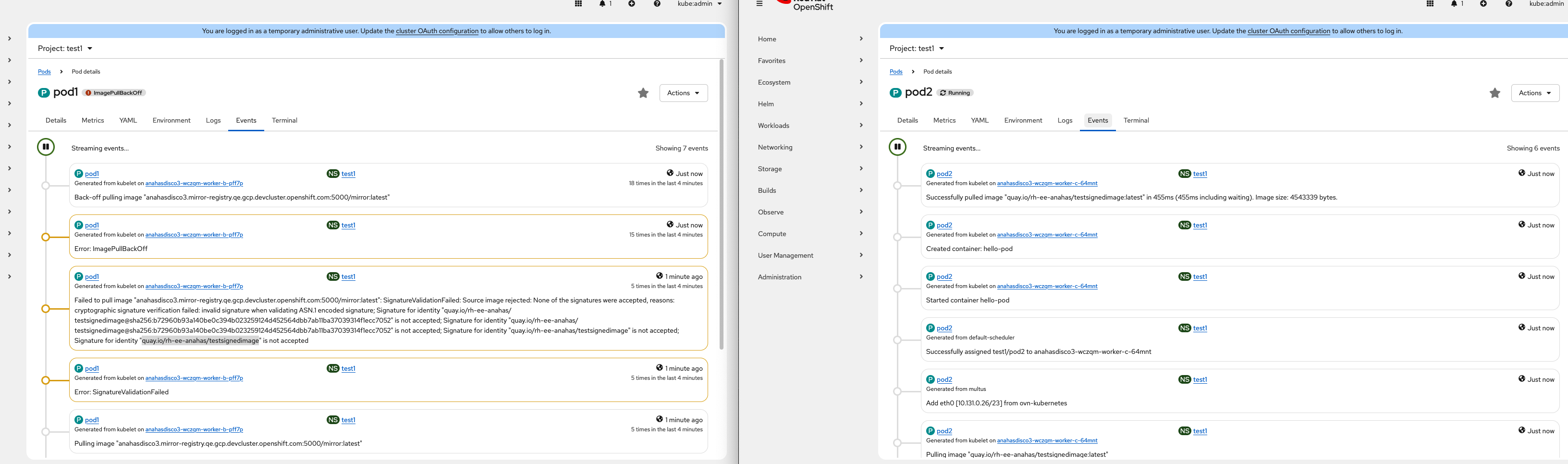Open pod2 link in the Successfully pulled image event

tap(944, 174)
